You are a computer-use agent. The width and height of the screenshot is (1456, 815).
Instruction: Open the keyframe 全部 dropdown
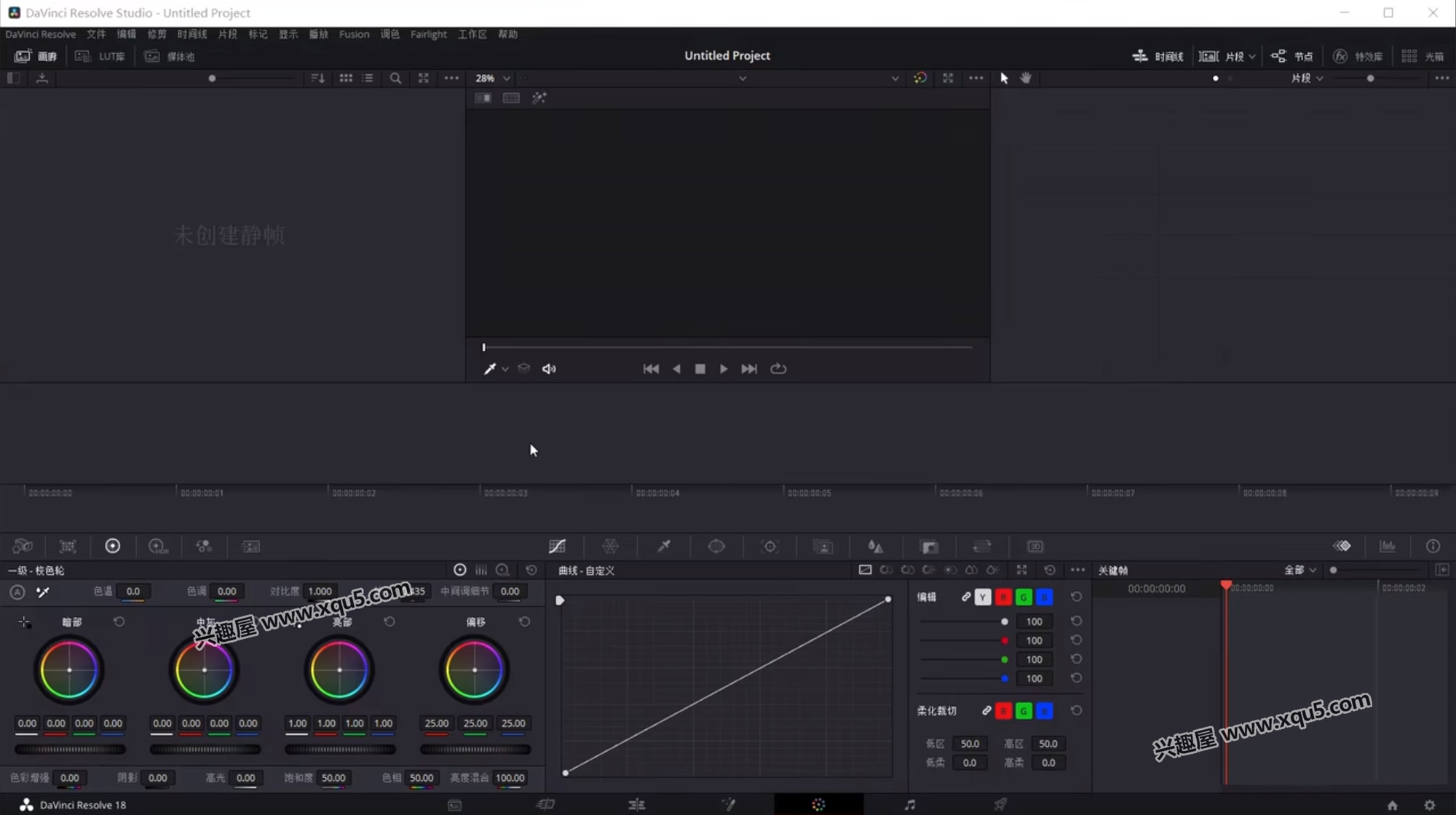pyautogui.click(x=1300, y=570)
